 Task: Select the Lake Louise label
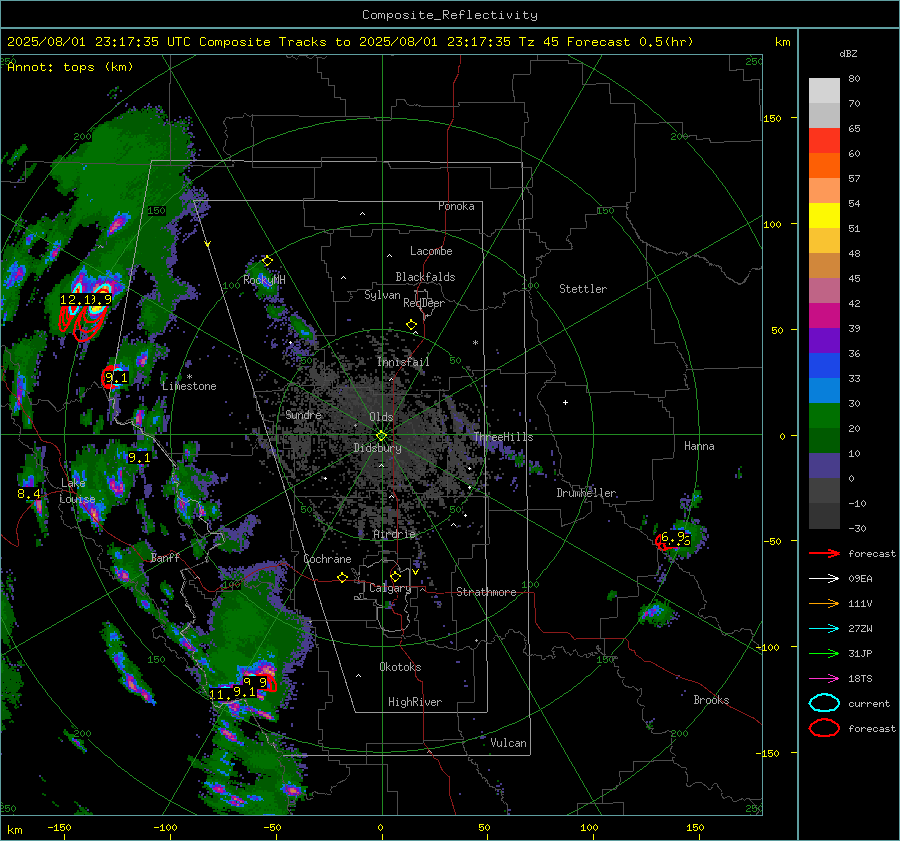tap(77, 491)
